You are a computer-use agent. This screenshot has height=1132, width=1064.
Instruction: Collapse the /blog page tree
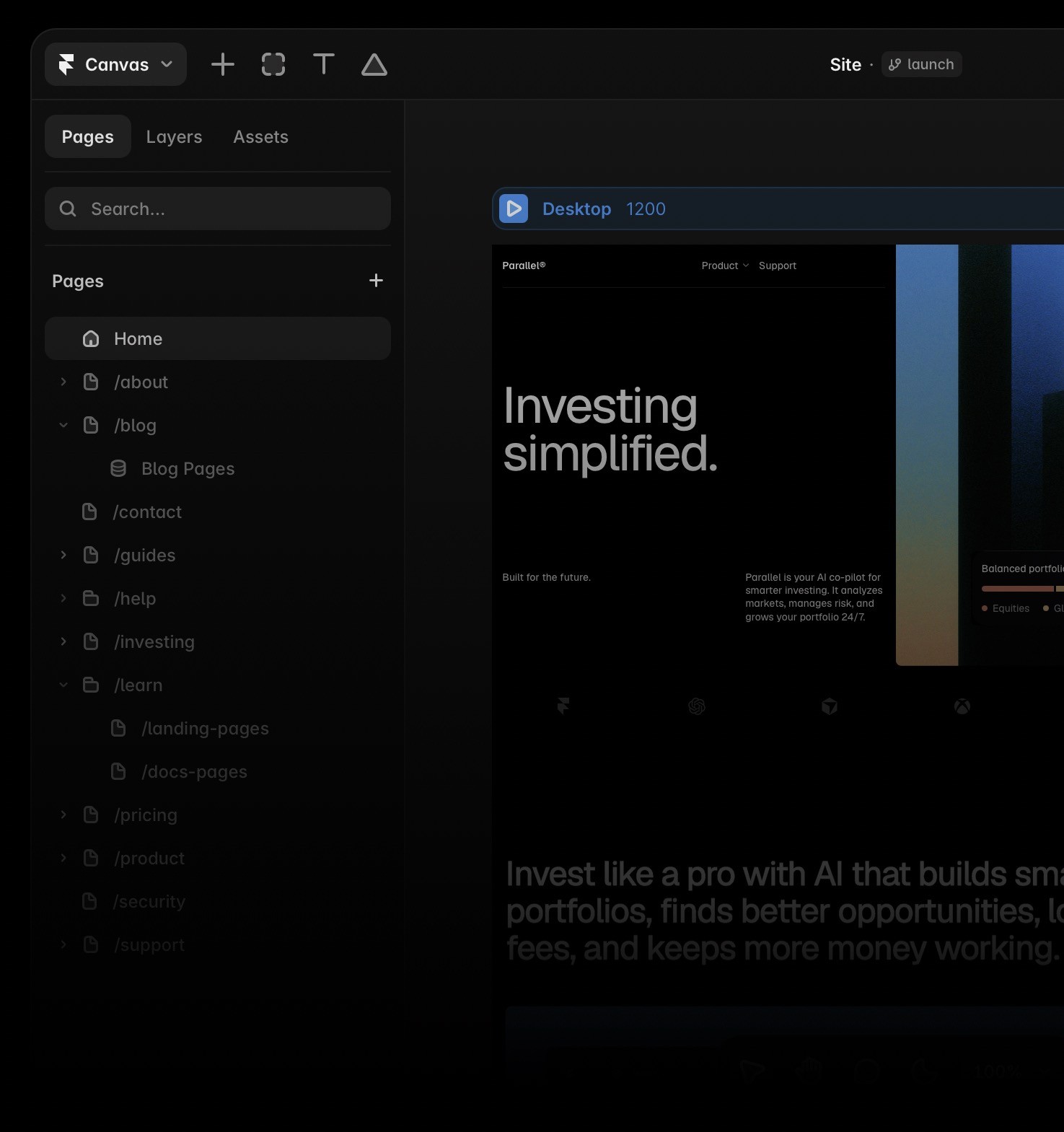pos(63,425)
